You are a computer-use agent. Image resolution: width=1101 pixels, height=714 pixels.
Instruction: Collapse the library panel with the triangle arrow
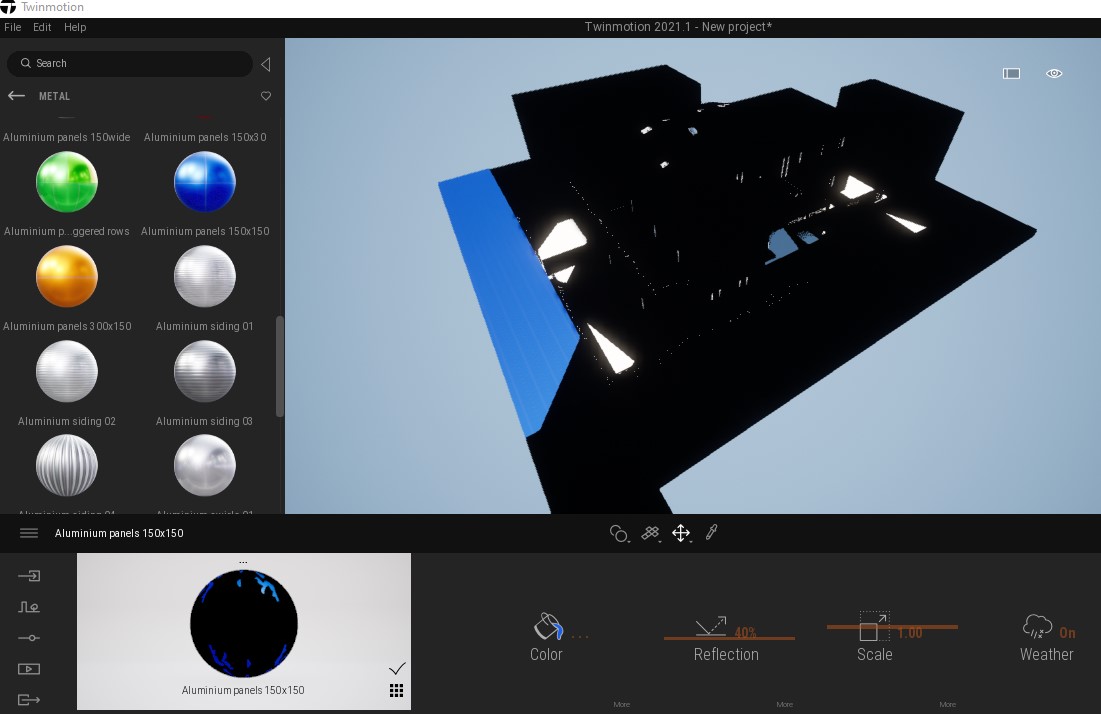pyautogui.click(x=265, y=65)
